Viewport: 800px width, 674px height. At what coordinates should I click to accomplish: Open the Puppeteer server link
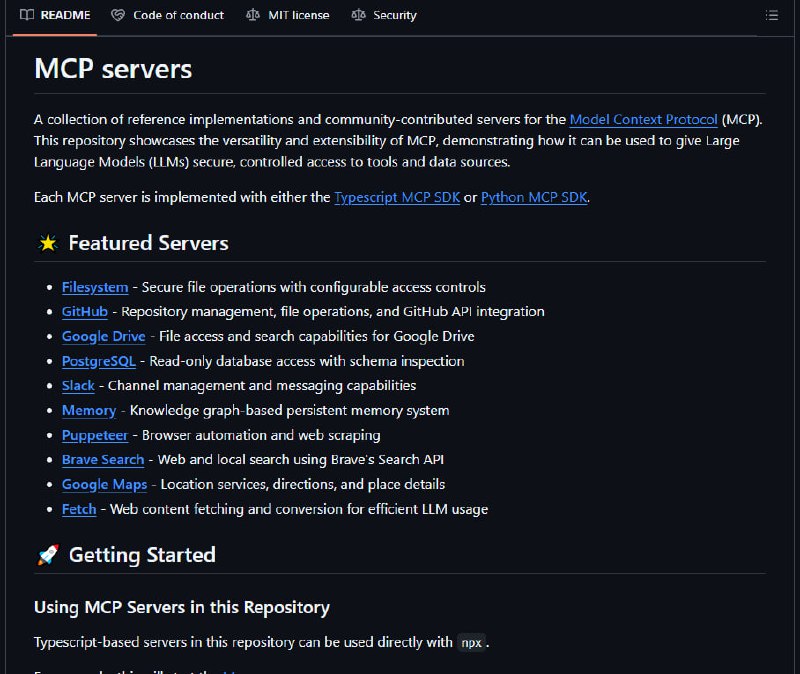[x=94, y=435]
